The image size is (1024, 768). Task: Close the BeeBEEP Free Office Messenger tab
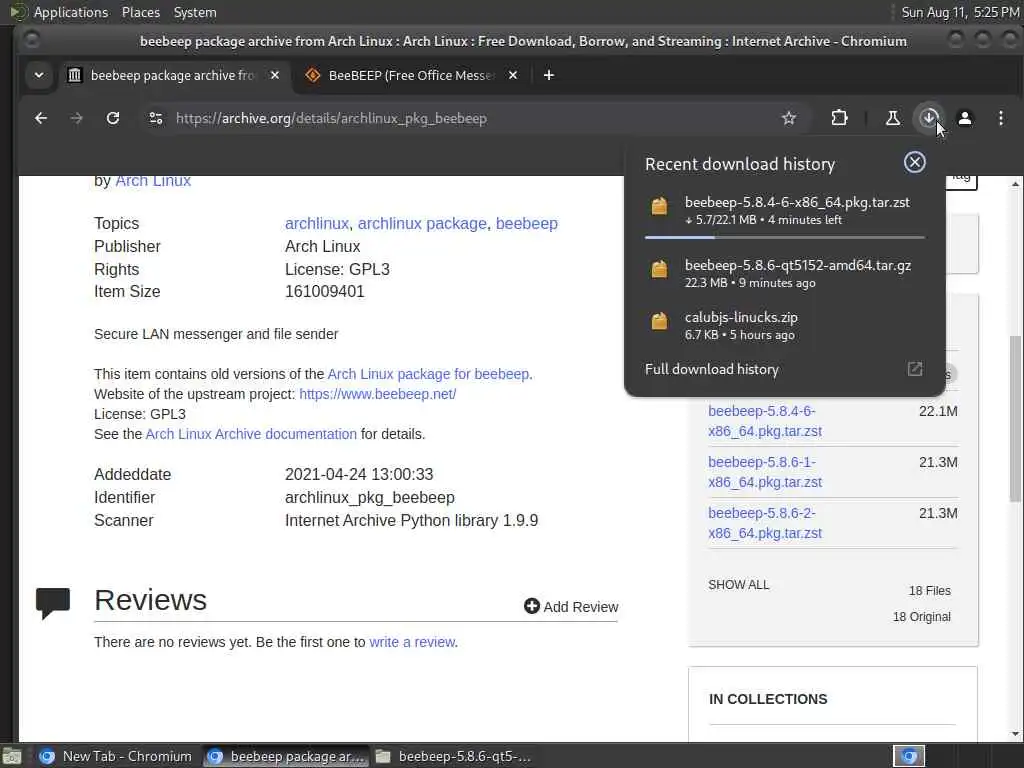(x=513, y=75)
